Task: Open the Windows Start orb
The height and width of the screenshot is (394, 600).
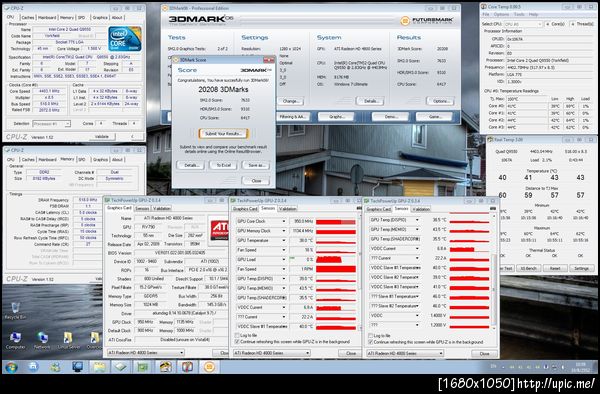Action: pyautogui.click(x=11, y=367)
